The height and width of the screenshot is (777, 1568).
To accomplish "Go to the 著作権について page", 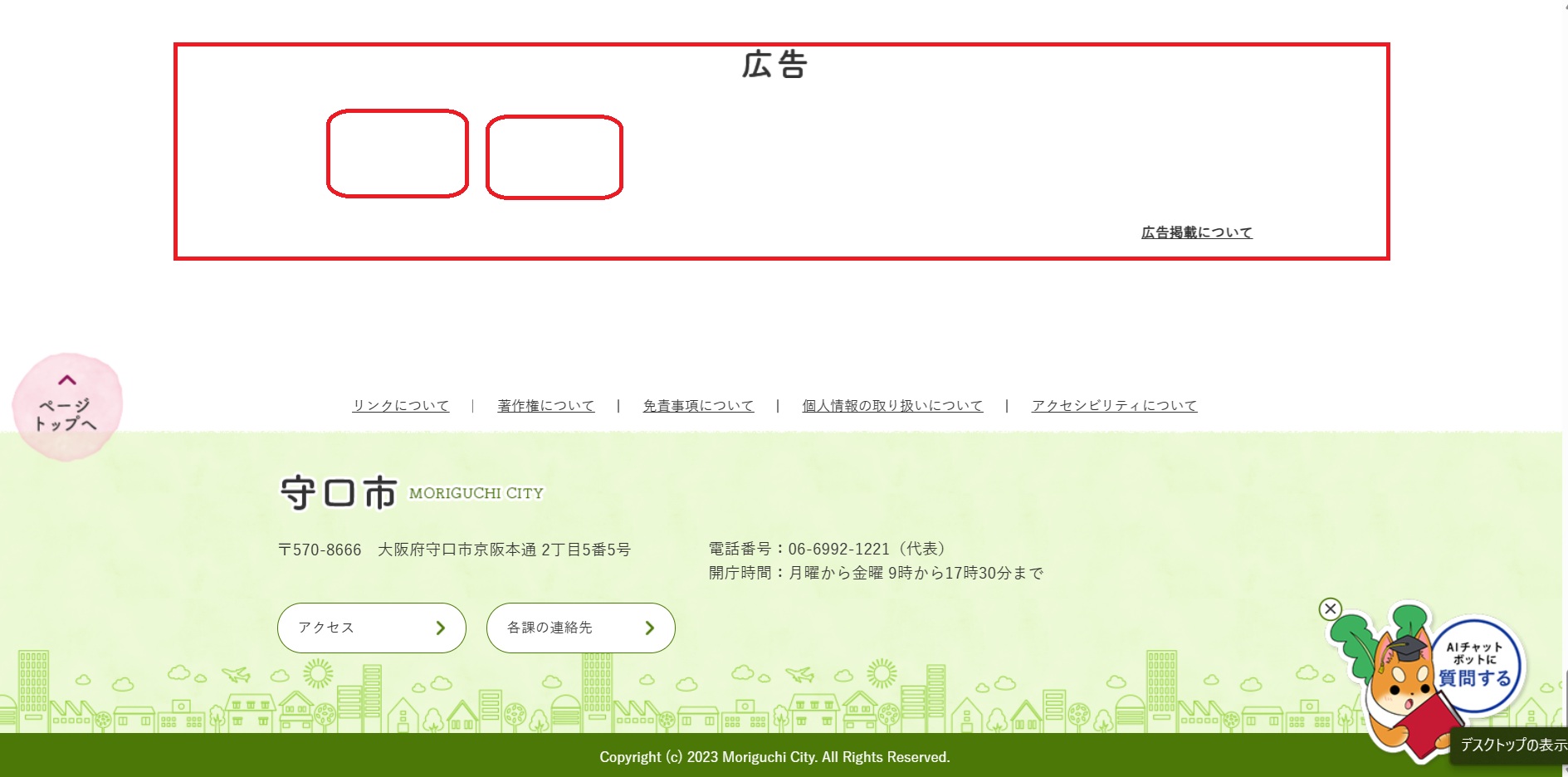I will pyautogui.click(x=545, y=406).
